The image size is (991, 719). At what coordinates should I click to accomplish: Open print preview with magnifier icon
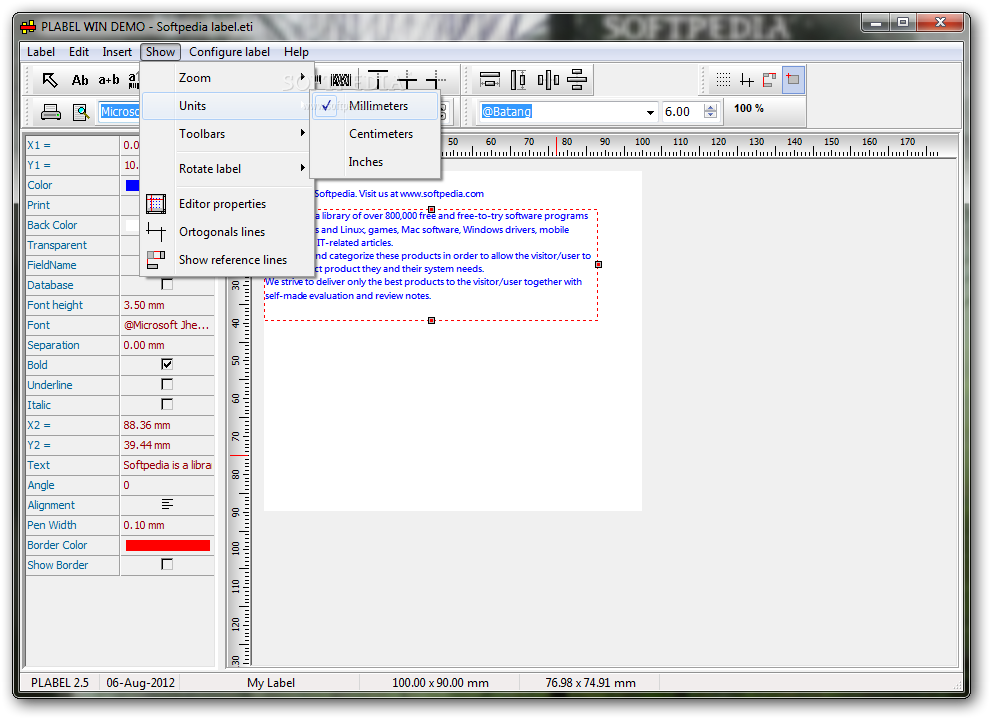coord(81,112)
